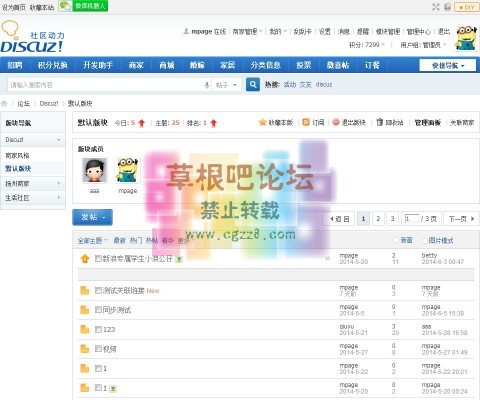Click the page number input box
This screenshot has height=400, width=480.
(411, 219)
